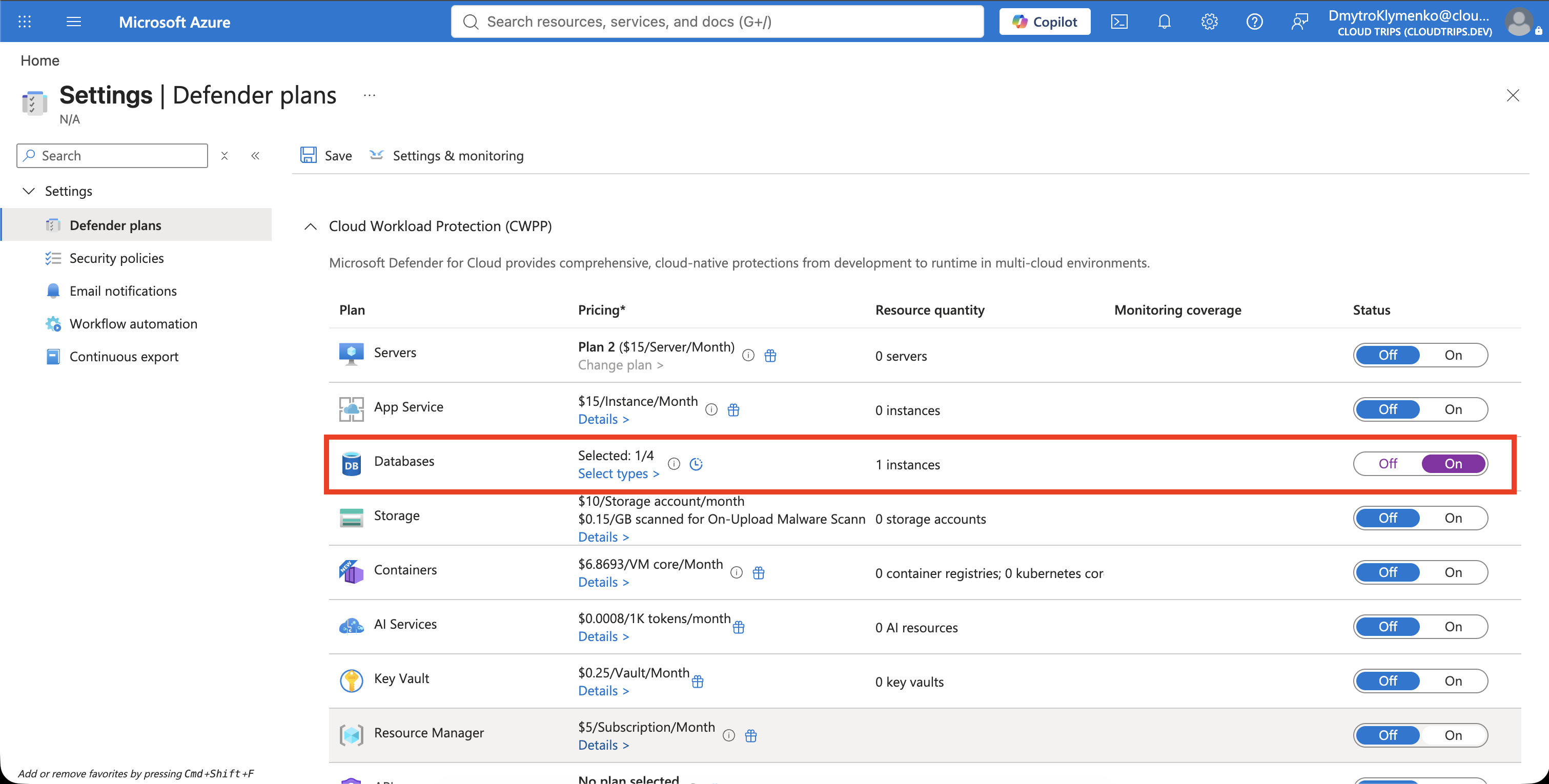This screenshot has height=784, width=1549.
Task: Click the App Service plan icon
Action: (351, 409)
